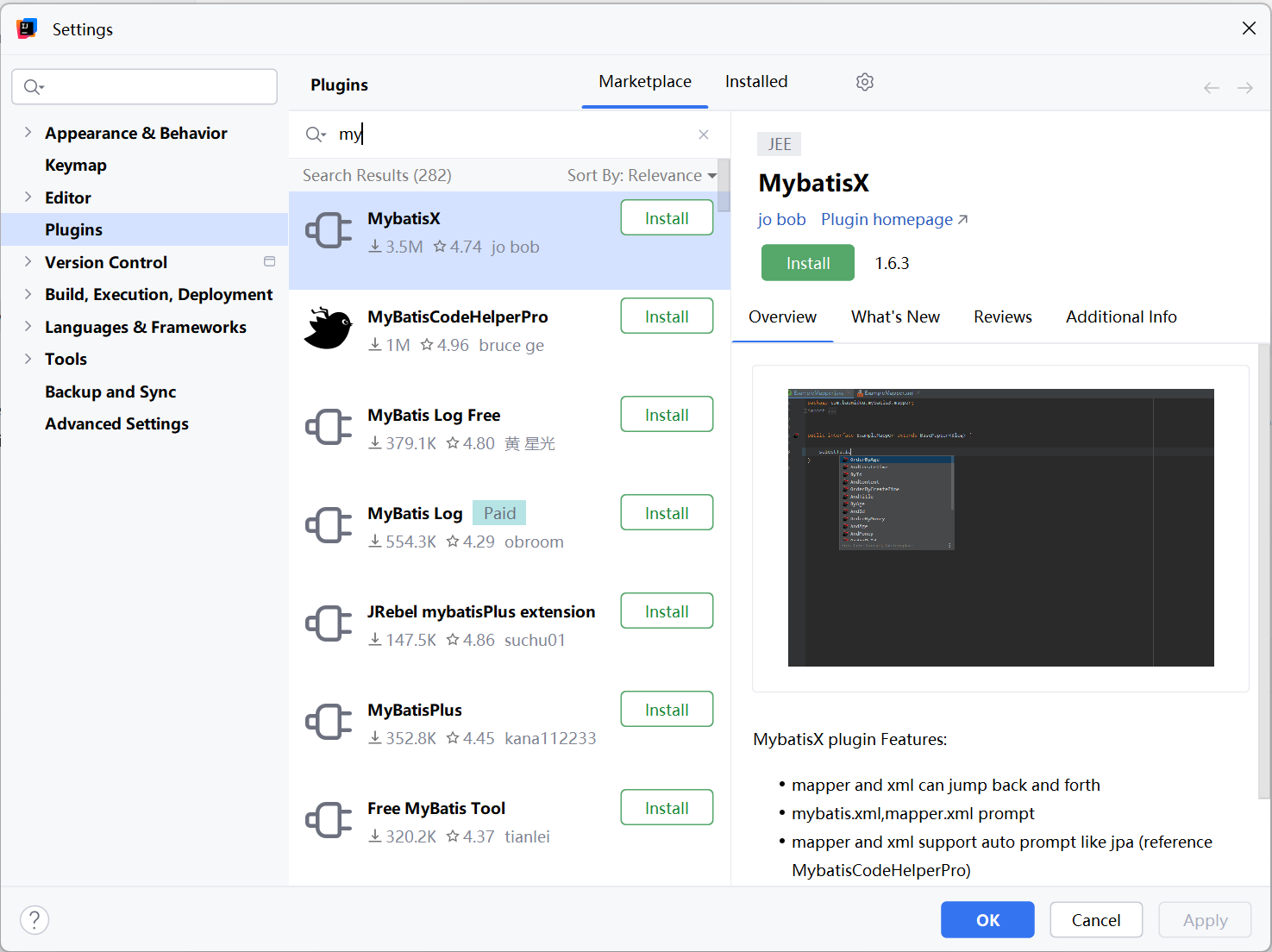The height and width of the screenshot is (952, 1272).
Task: Click version number 1.6.3
Action: coord(892,263)
